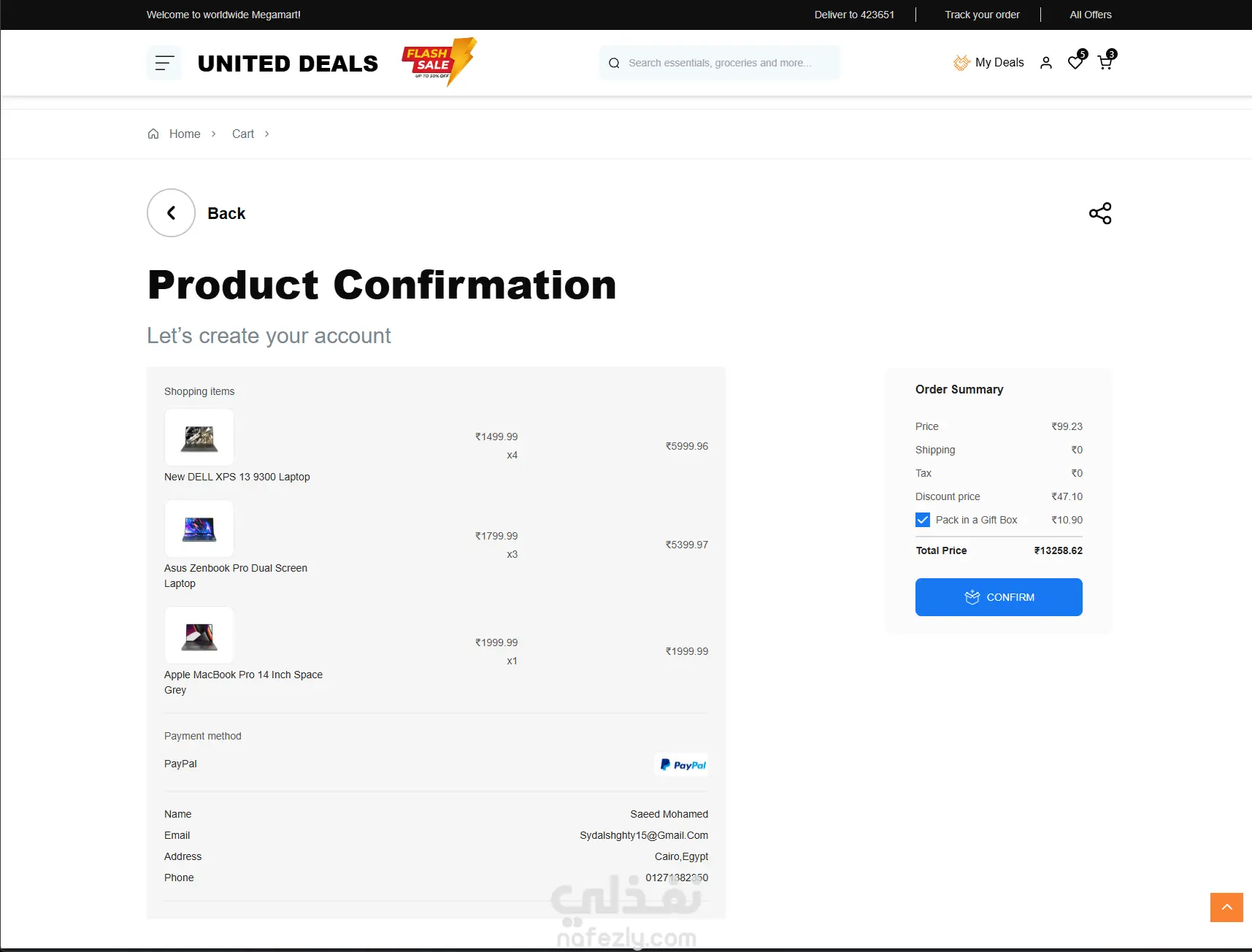Open the hamburger menu icon

tap(164, 64)
